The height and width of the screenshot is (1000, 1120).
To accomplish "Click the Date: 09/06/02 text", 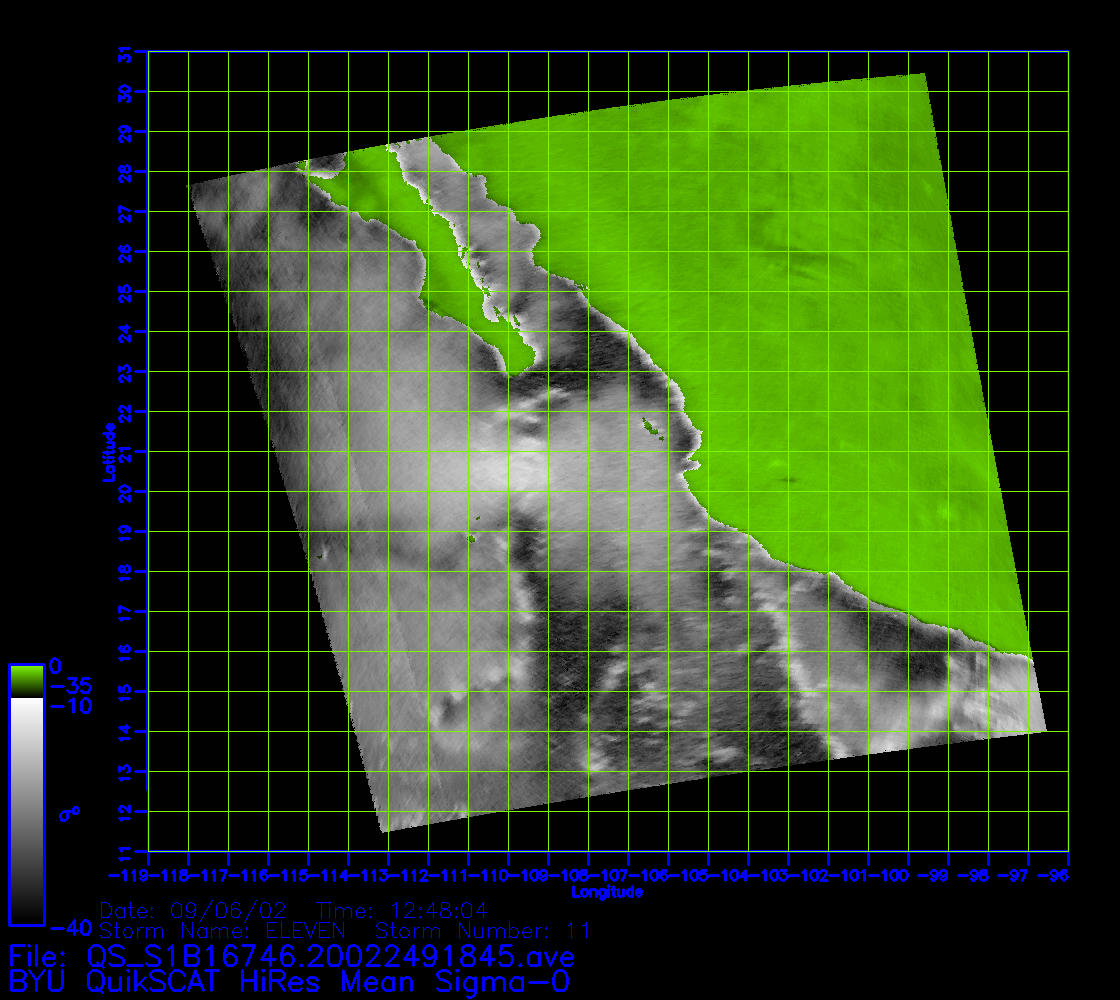I will [x=195, y=910].
